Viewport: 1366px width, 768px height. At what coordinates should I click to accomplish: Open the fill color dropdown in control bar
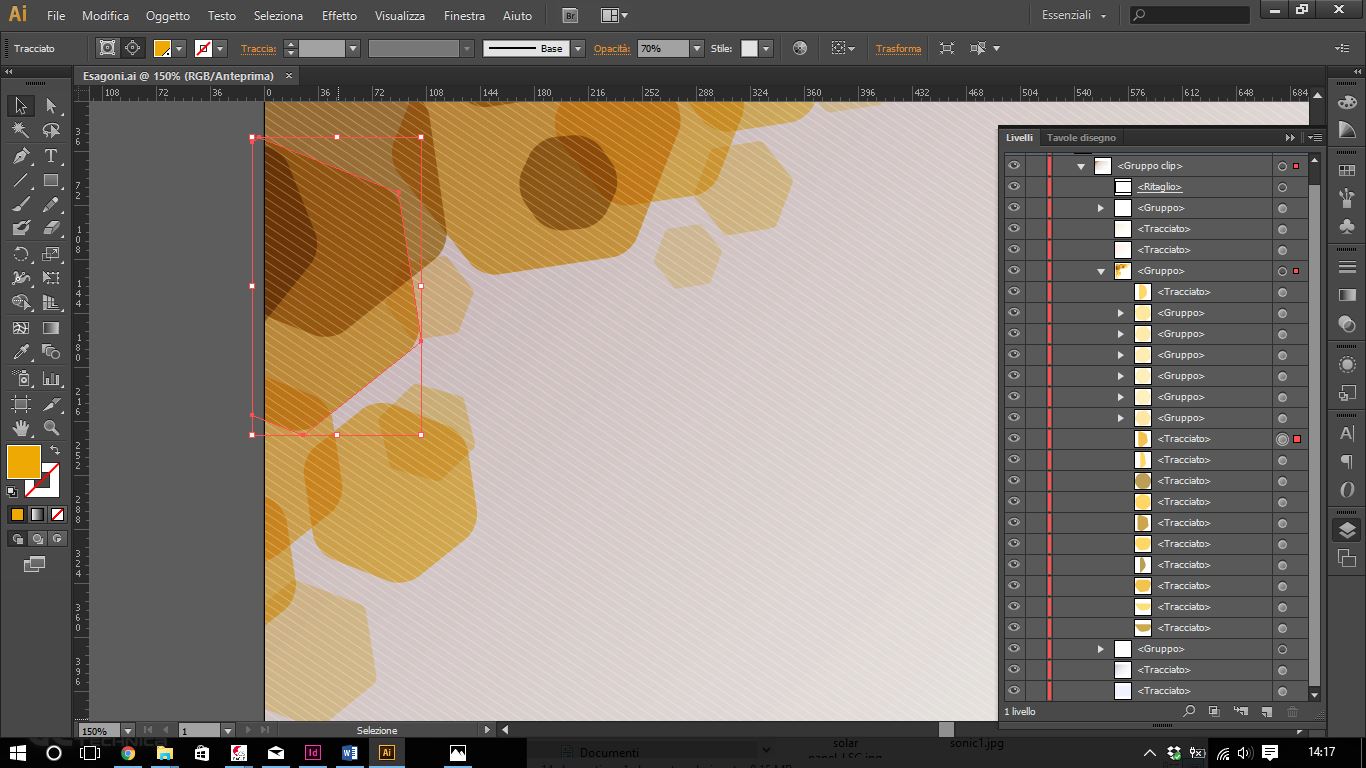(x=179, y=48)
